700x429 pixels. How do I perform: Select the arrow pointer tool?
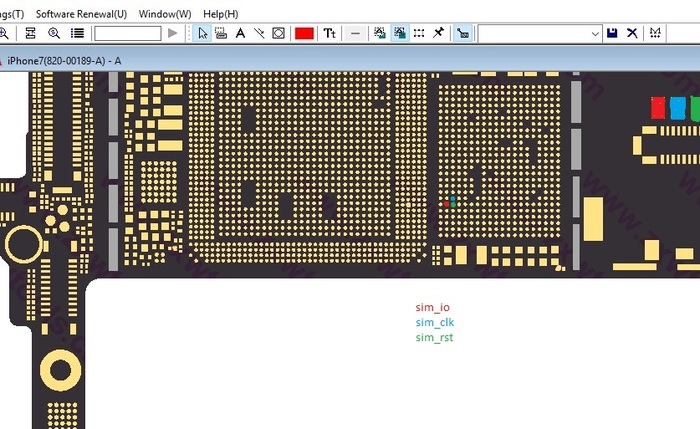tap(203, 33)
